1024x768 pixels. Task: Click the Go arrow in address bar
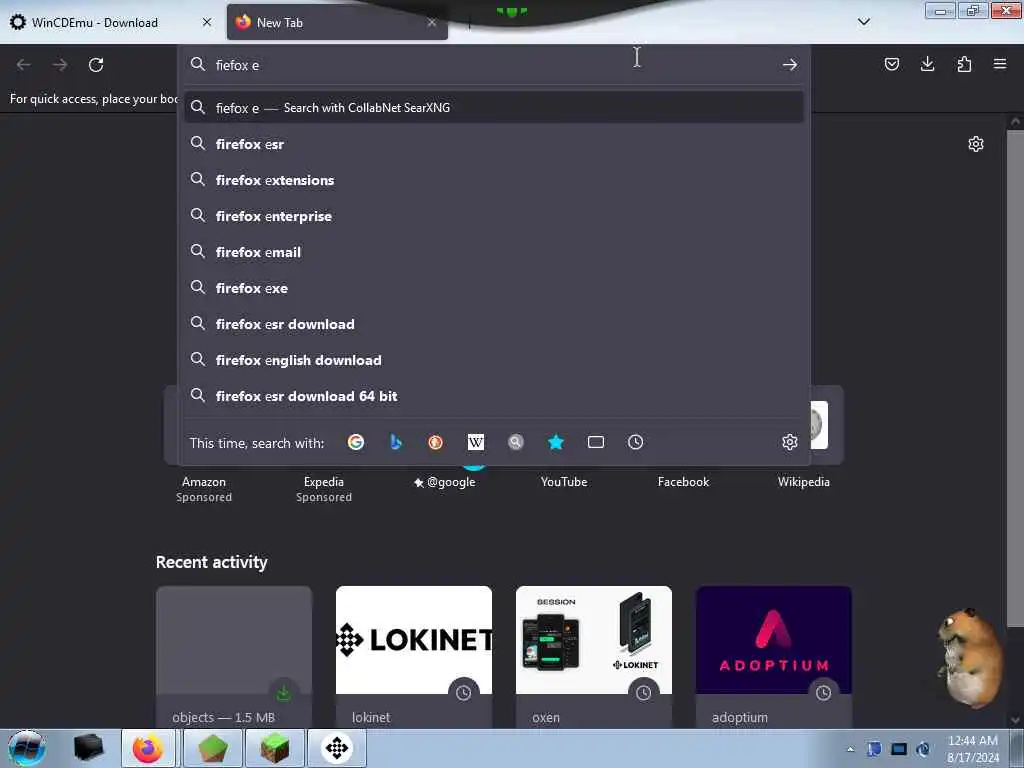click(x=790, y=65)
